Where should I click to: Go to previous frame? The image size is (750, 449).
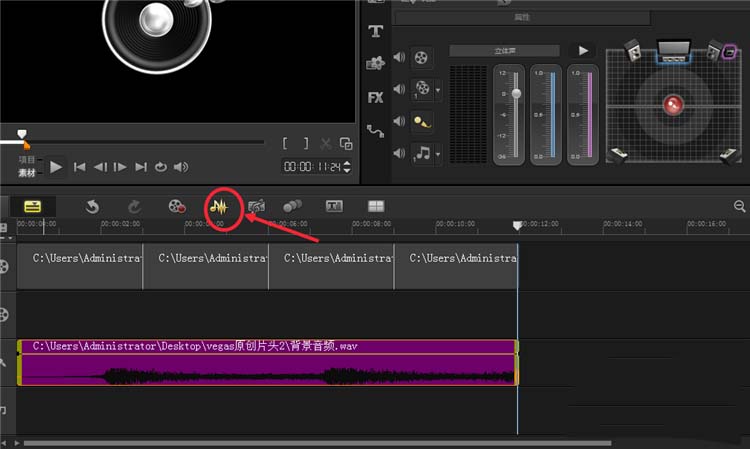(100, 167)
